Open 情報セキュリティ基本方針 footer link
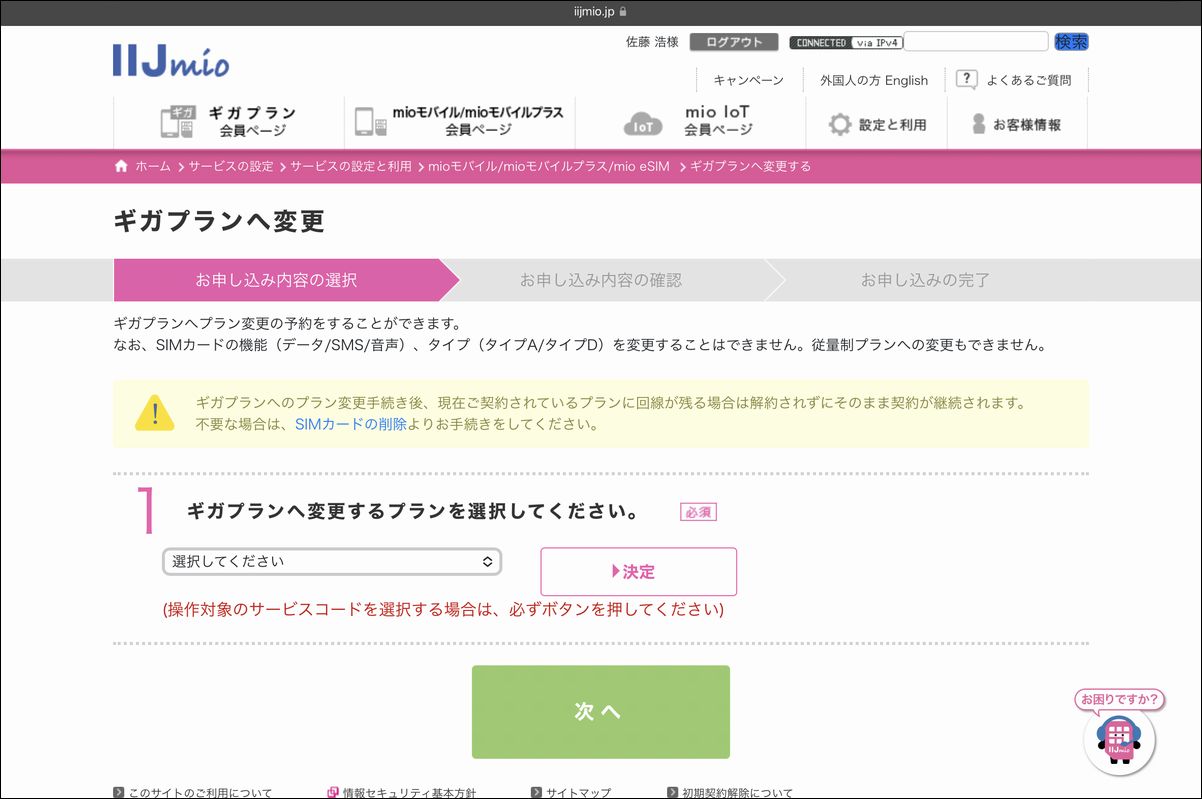This screenshot has height=799, width=1202. pyautogui.click(x=409, y=793)
